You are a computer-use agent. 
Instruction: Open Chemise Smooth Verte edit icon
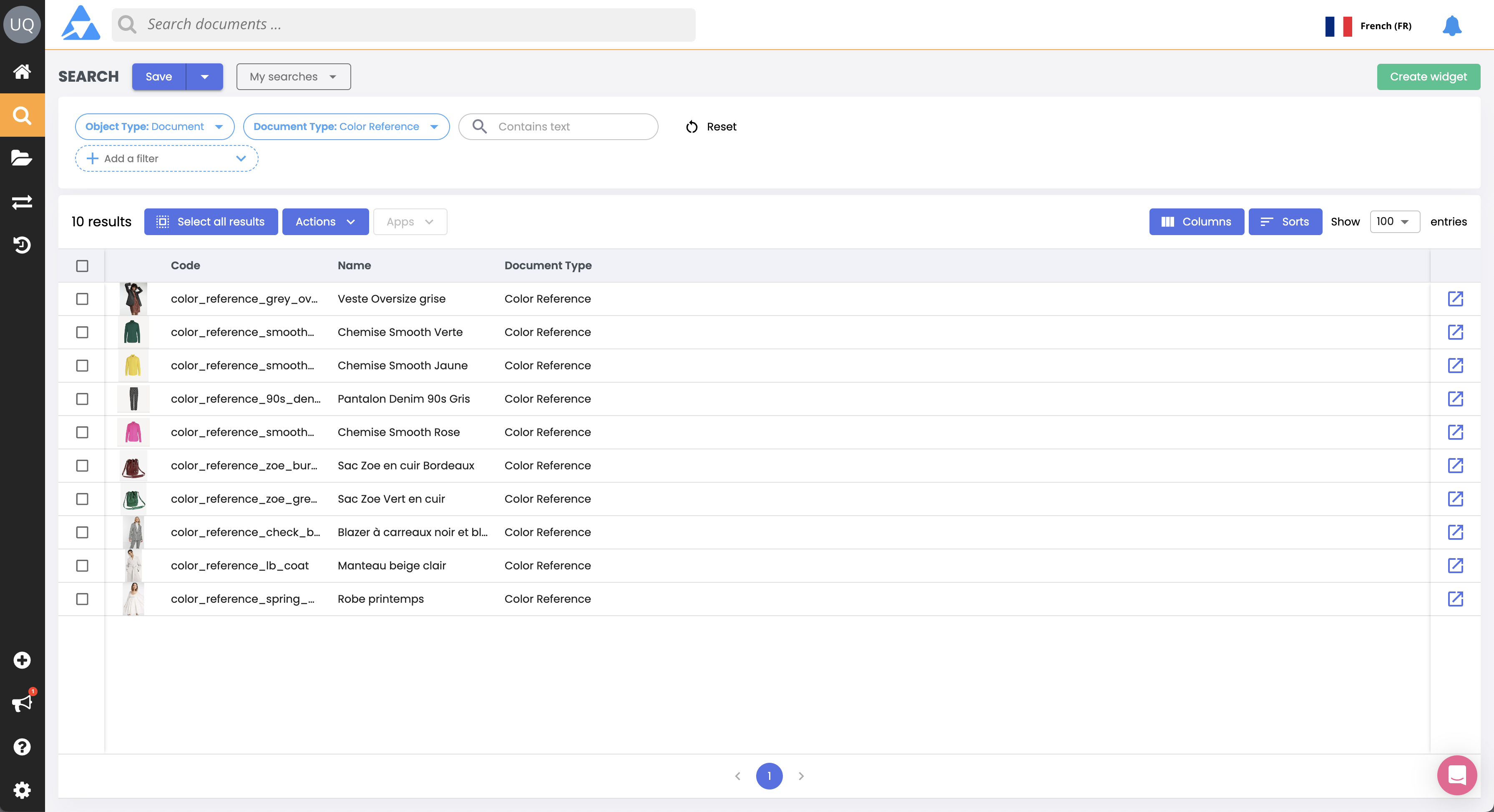pyautogui.click(x=1456, y=332)
